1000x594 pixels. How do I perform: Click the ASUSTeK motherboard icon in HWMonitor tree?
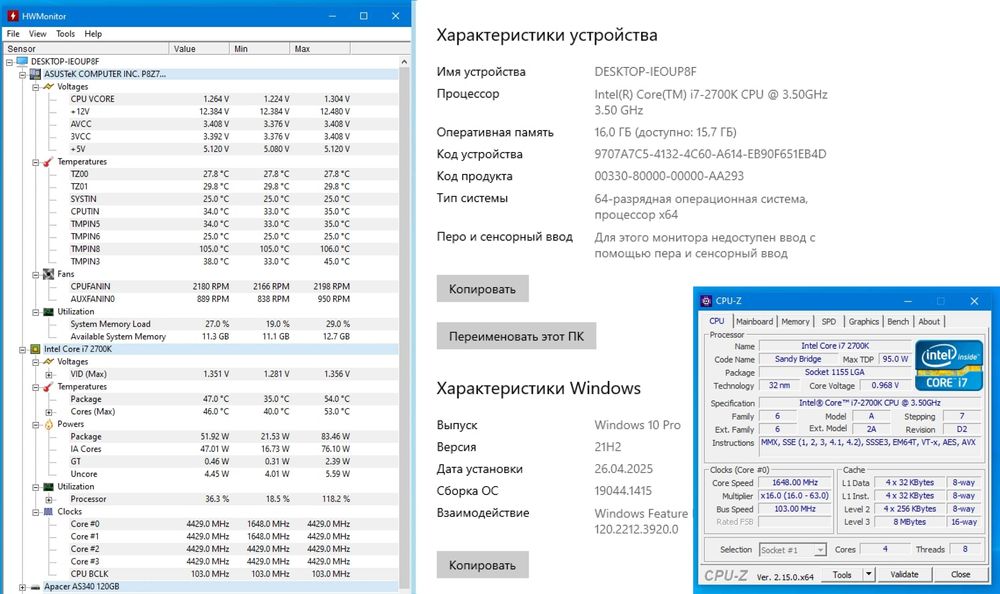point(35,74)
